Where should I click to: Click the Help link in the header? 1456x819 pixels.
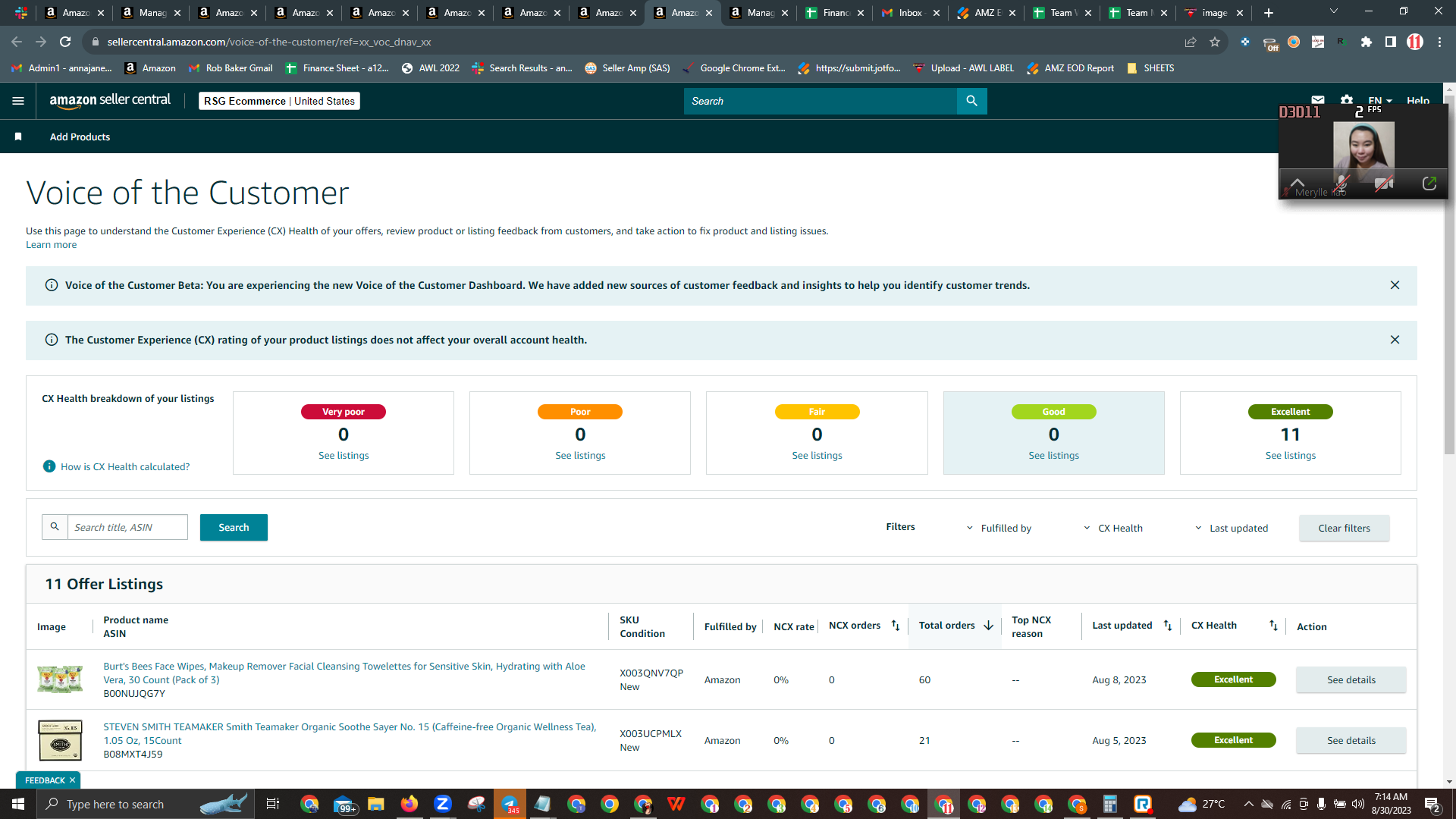coord(1418,101)
